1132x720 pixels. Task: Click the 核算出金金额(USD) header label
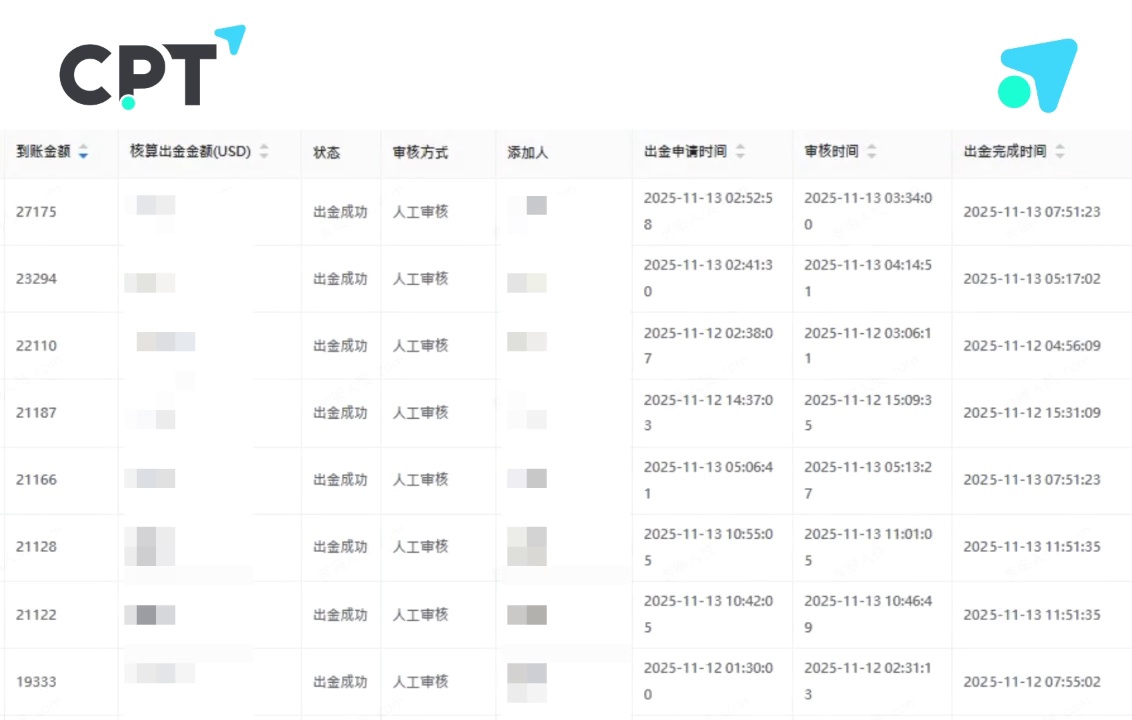[191, 151]
